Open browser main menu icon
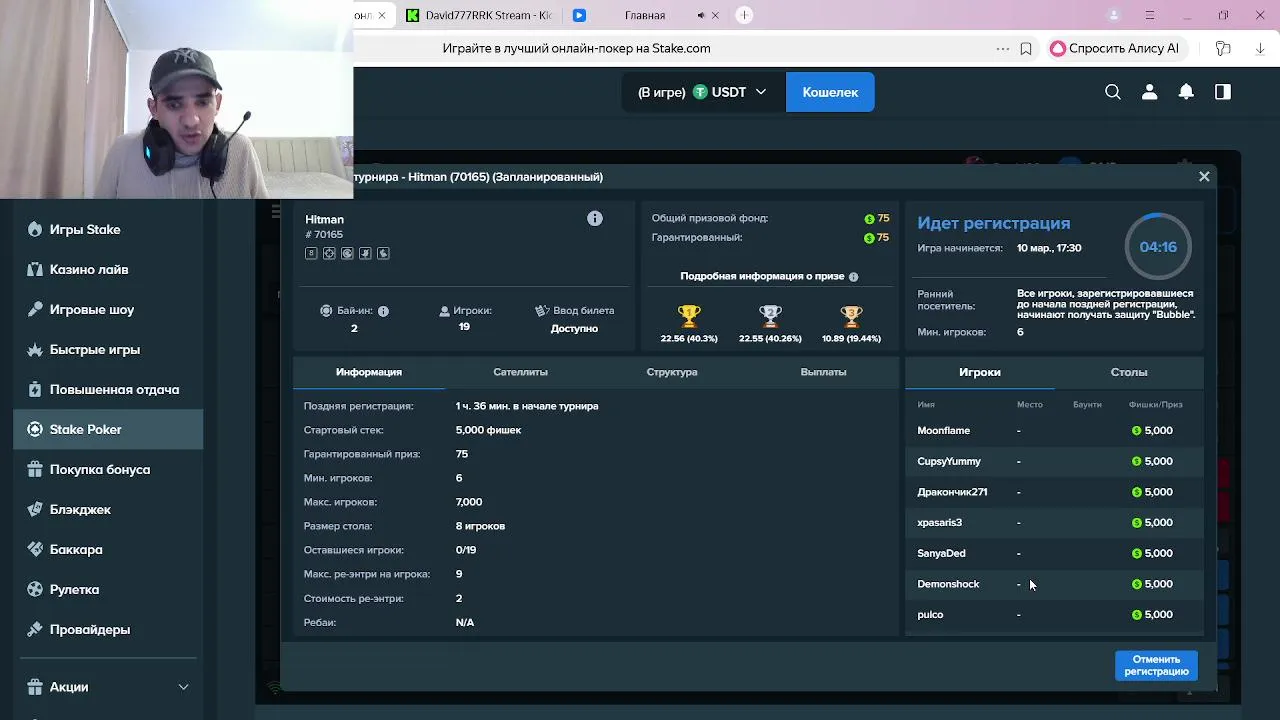1280x720 pixels. [x=1150, y=15]
